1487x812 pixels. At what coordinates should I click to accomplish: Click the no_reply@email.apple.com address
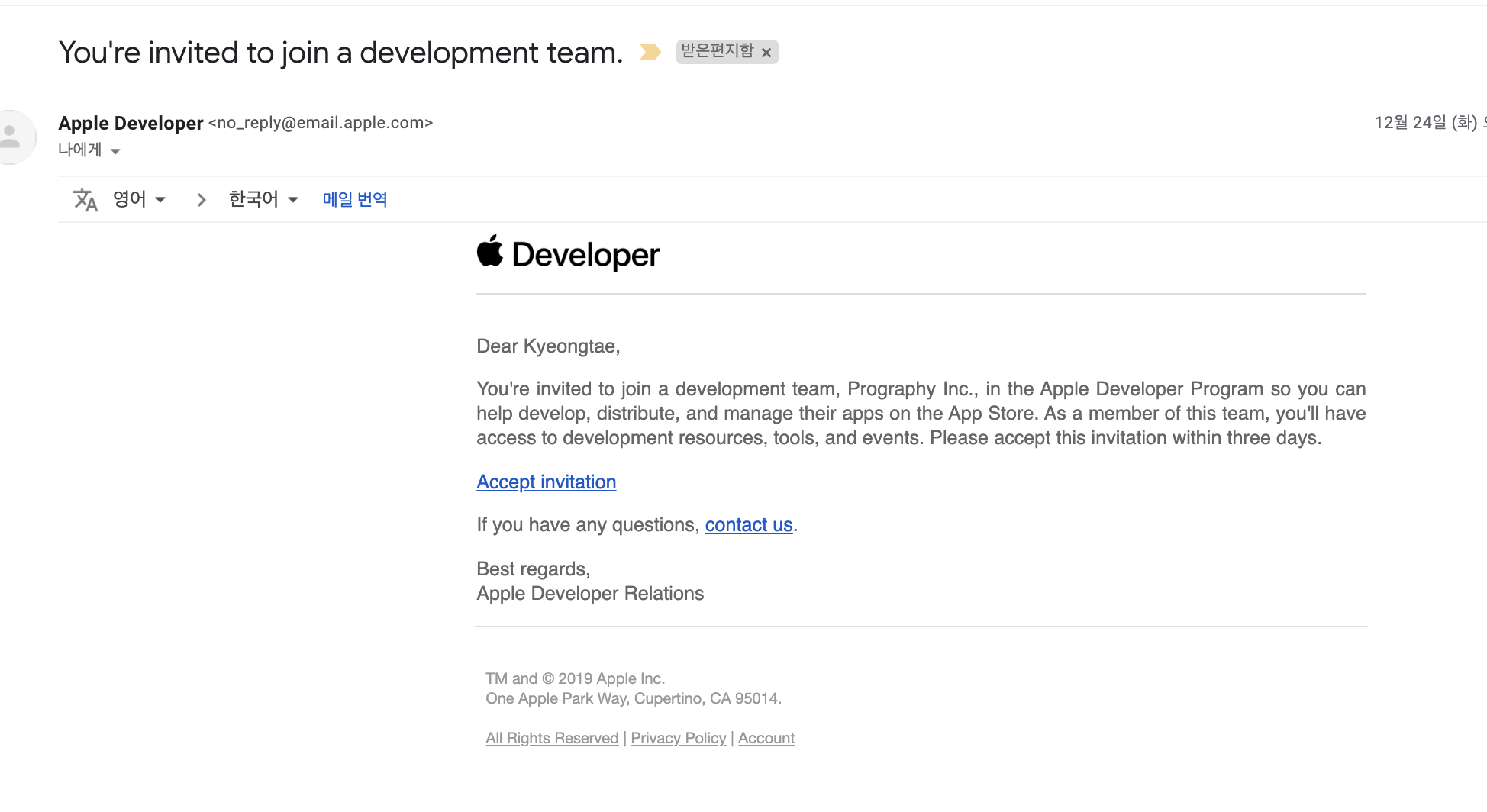[321, 123]
